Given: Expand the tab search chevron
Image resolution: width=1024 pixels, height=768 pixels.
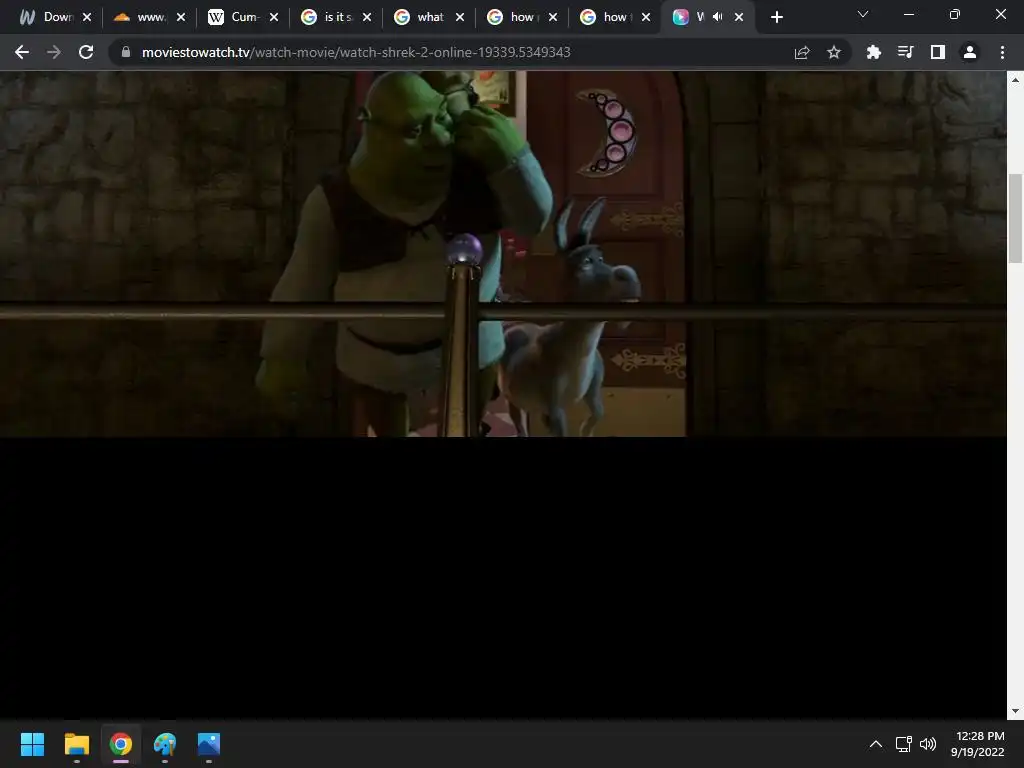Looking at the screenshot, I should coord(863,14).
